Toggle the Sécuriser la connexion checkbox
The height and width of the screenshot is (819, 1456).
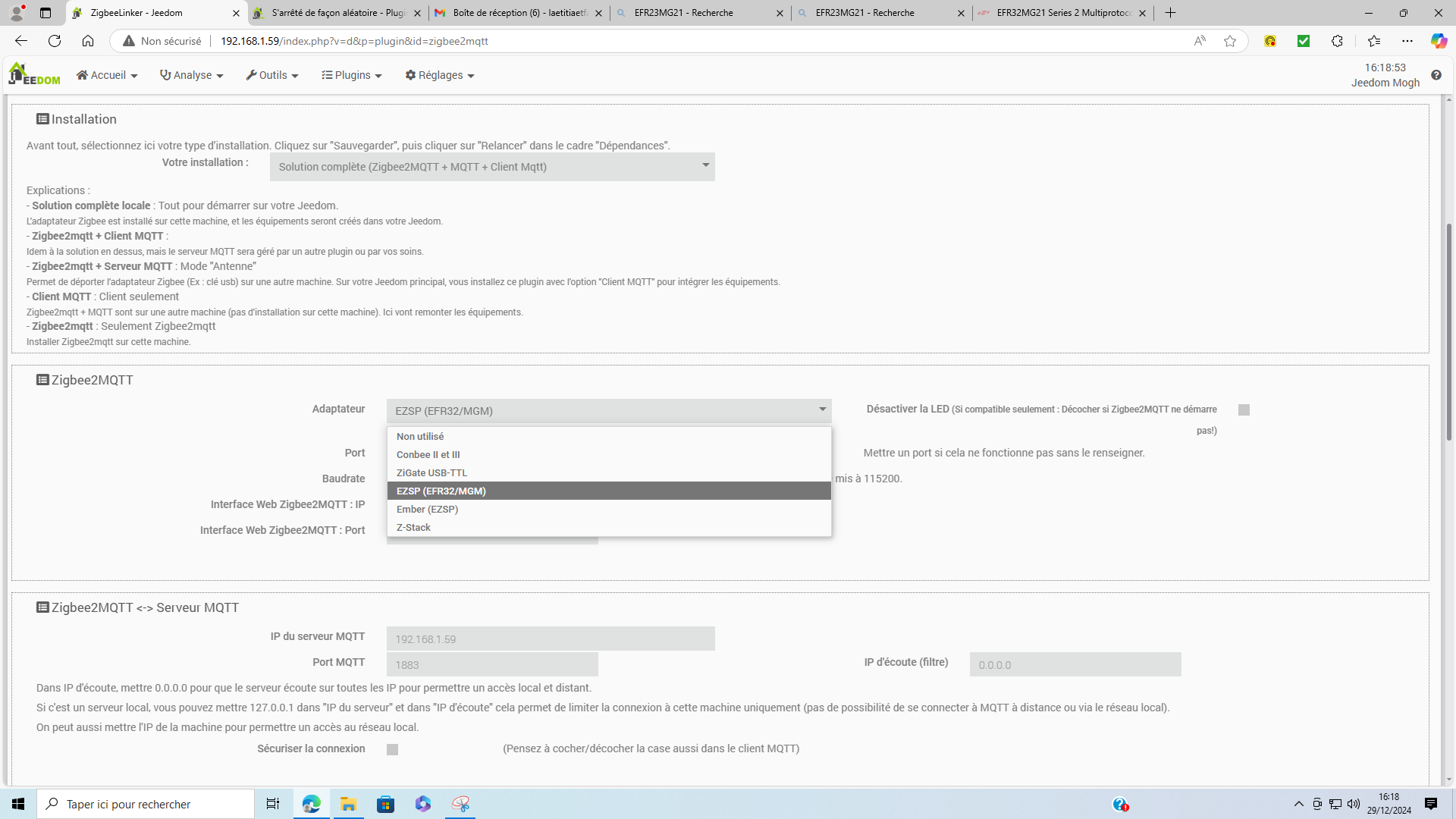click(x=392, y=749)
